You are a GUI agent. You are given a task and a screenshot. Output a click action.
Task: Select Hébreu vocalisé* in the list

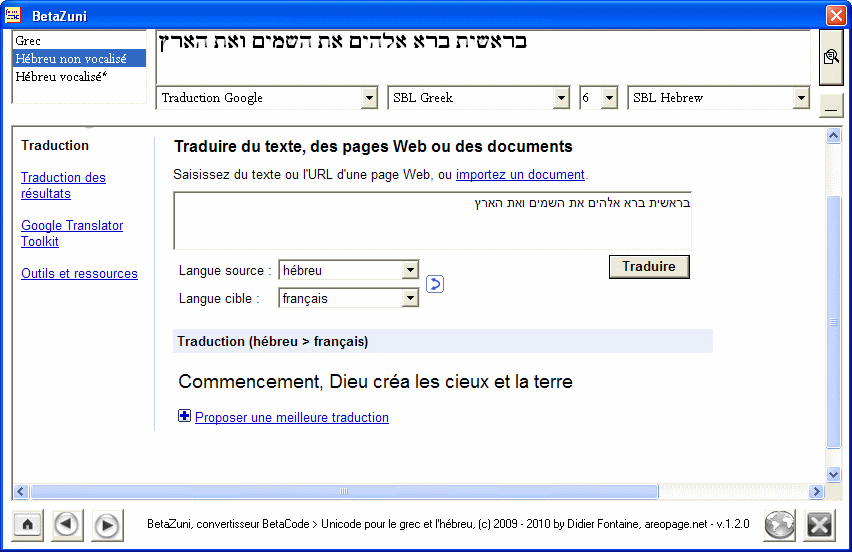(x=79, y=77)
